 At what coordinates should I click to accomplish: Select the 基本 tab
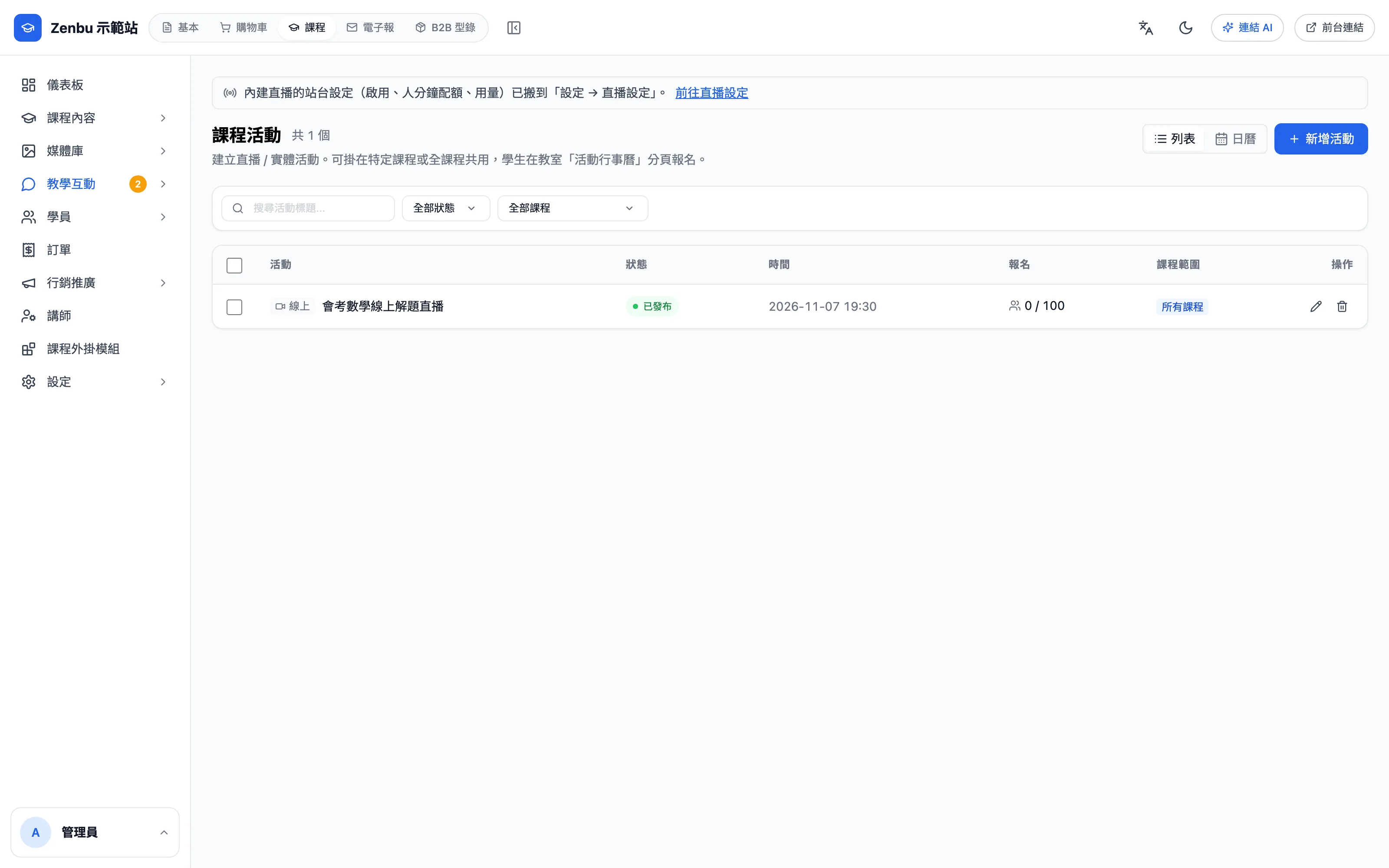[x=180, y=27]
